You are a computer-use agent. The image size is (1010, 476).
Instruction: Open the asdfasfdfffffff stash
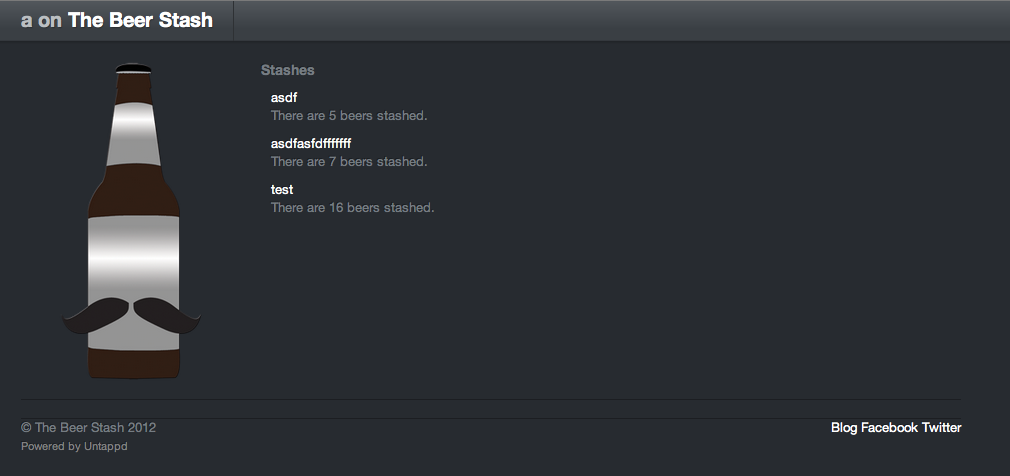[x=310, y=144]
